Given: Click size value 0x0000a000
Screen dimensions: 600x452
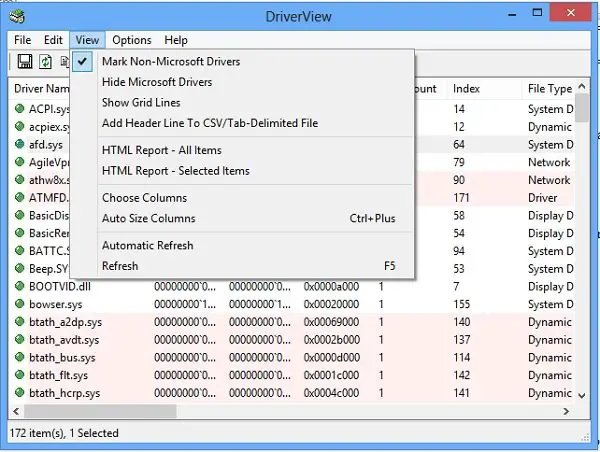Looking at the screenshot, I should pos(331,286).
